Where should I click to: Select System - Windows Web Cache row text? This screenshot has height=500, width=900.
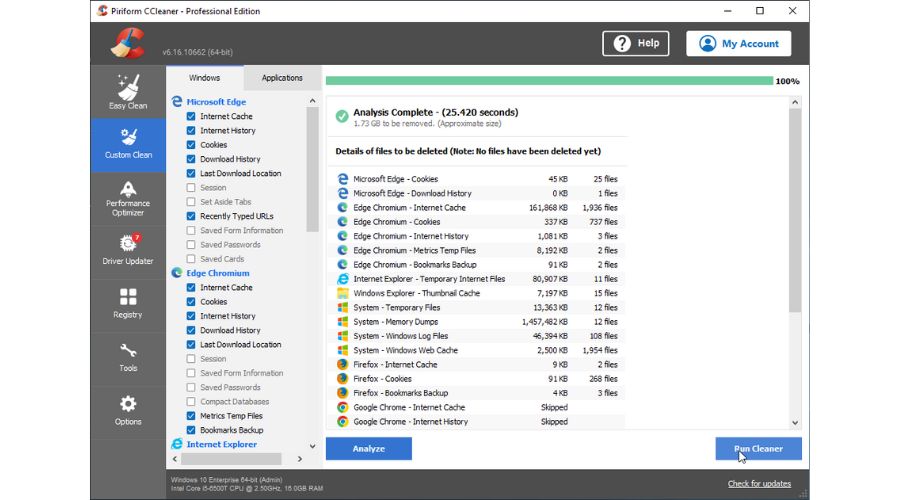click(x=405, y=350)
